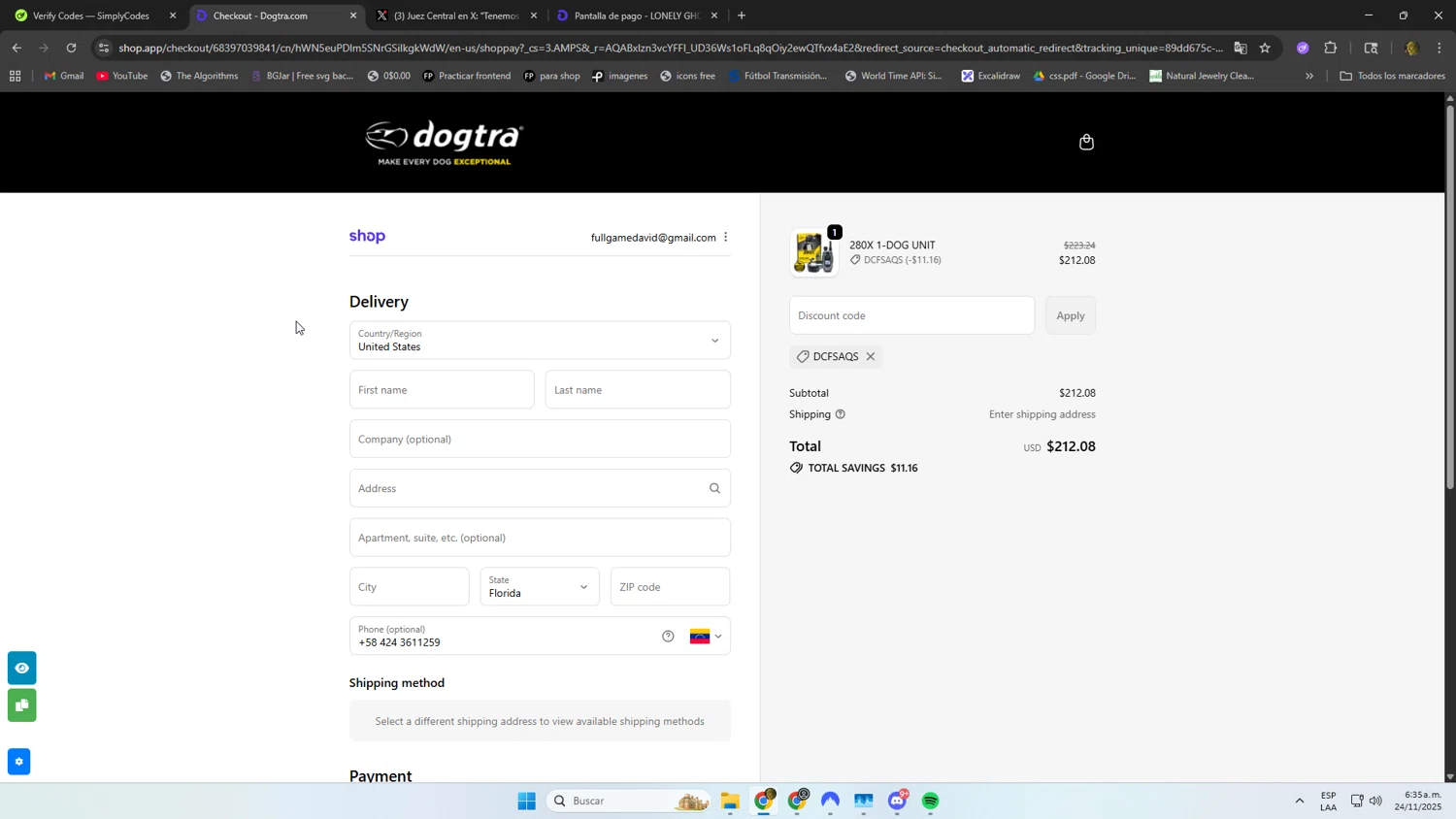Open Practicar frontend bookmark
Image resolution: width=1456 pixels, height=819 pixels.
[467, 76]
